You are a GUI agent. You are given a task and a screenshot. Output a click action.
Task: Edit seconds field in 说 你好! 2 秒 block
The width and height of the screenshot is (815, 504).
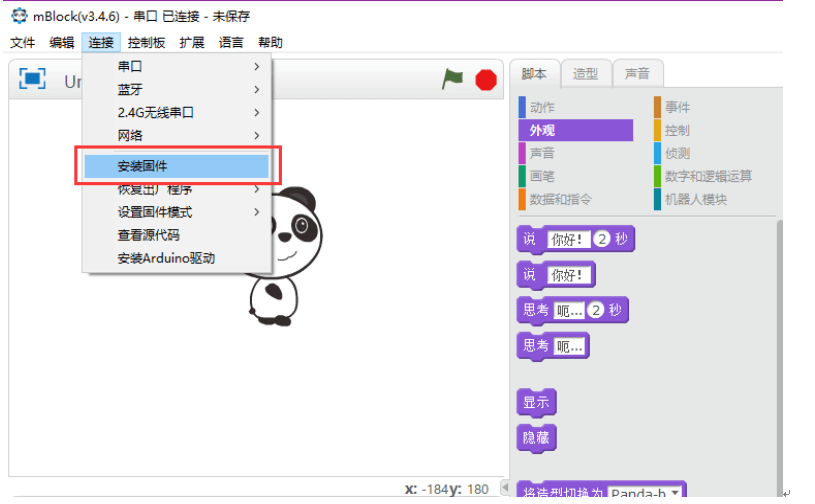coord(602,239)
